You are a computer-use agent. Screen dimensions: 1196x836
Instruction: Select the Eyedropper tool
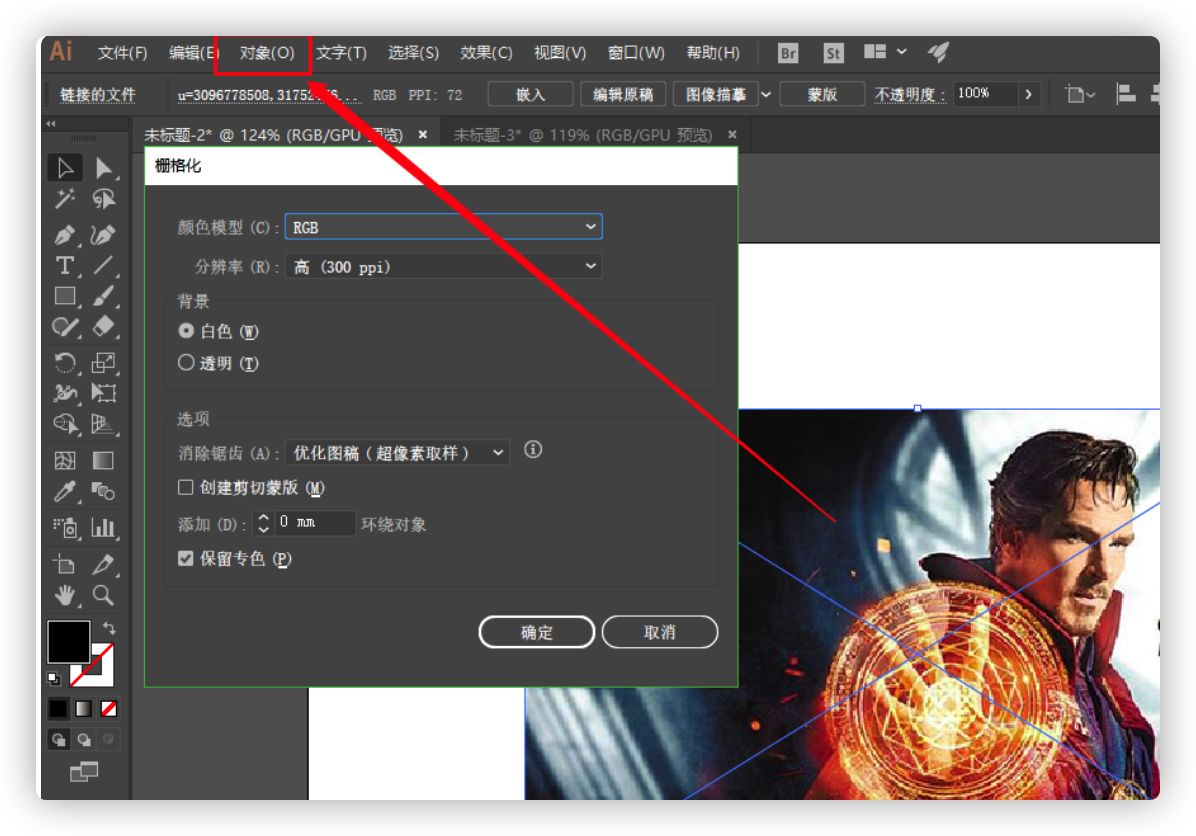[65, 491]
